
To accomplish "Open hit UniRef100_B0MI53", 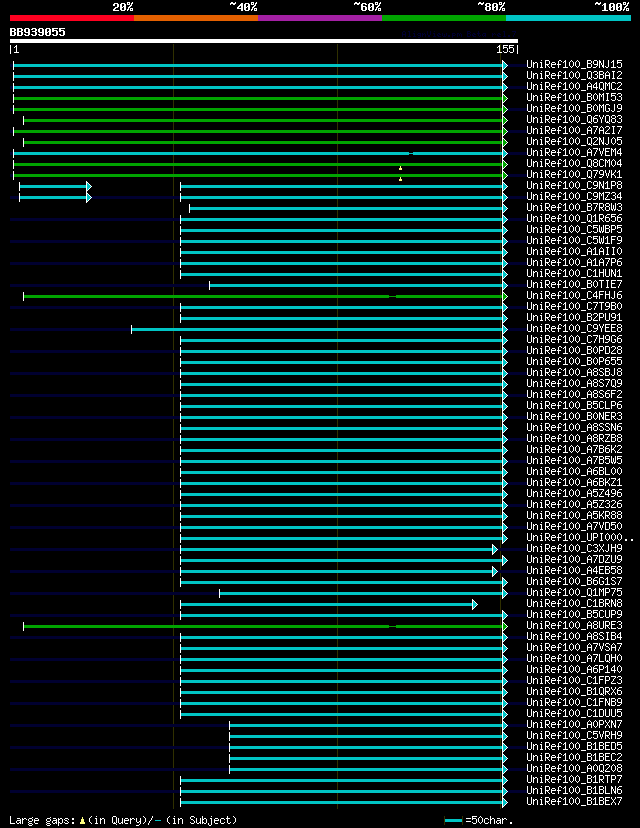I will click(x=574, y=97).
